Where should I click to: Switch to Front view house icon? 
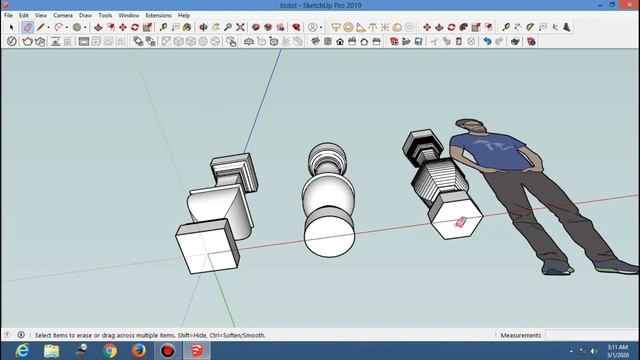pyautogui.click(x=340, y=41)
